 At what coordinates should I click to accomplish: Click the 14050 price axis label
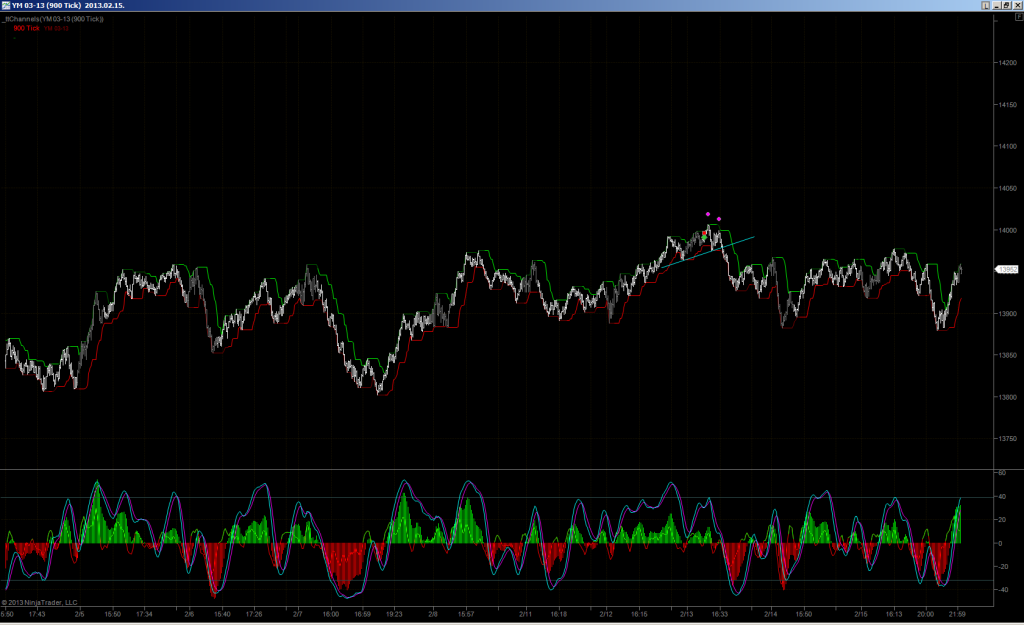(1008, 188)
